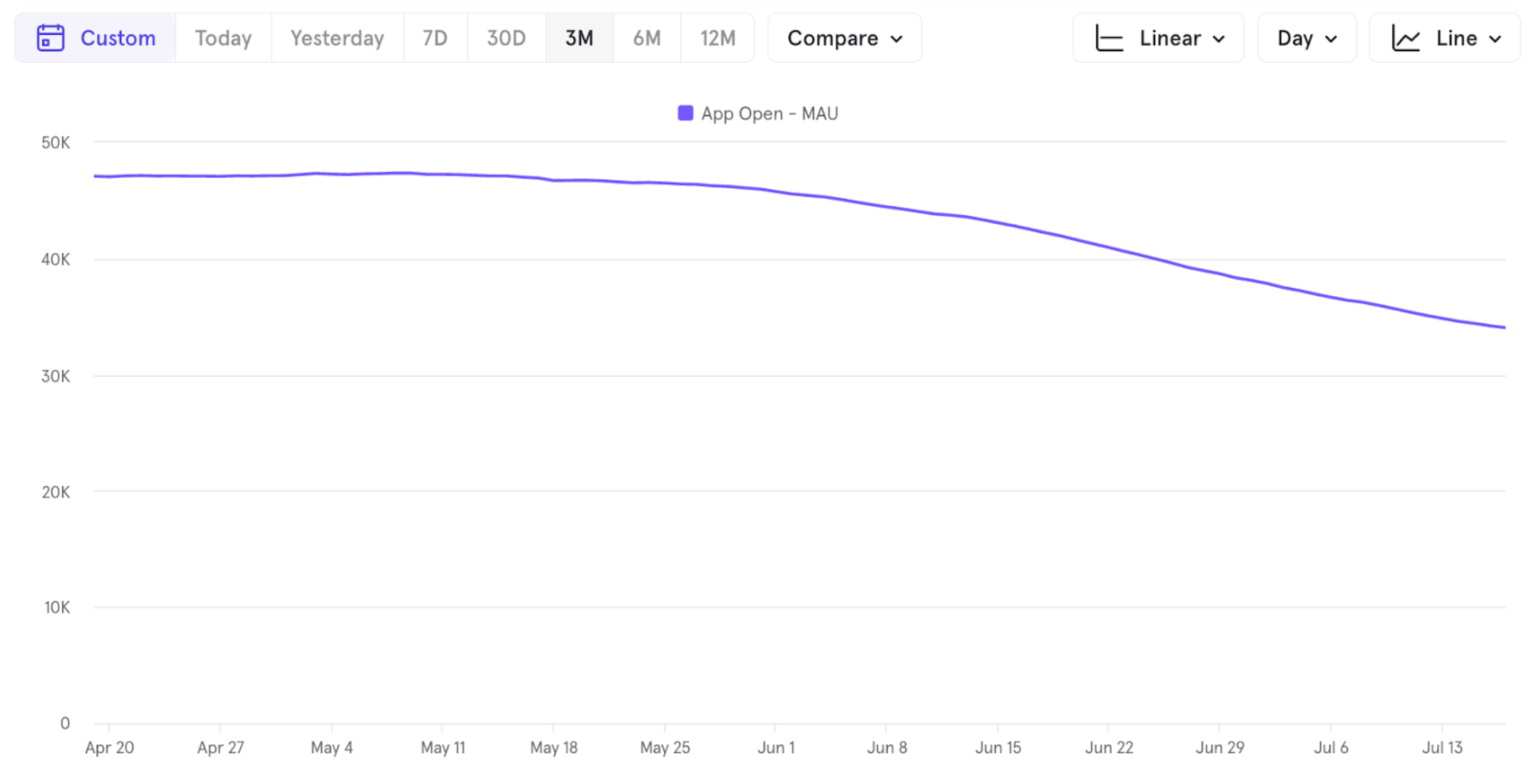This screenshot has height=773, width=1536.
Task: Select the 6M time range button
Action: tap(648, 37)
